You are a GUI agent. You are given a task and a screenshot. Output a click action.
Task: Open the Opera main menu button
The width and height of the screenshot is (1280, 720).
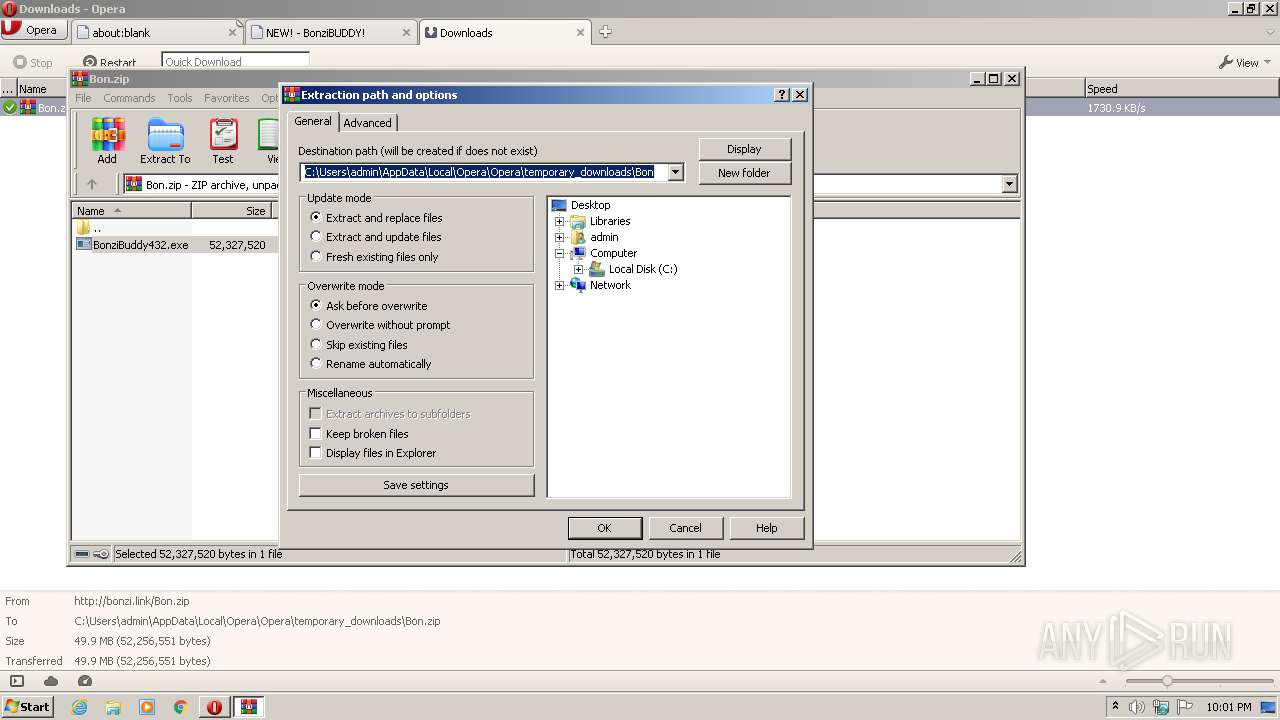33,30
